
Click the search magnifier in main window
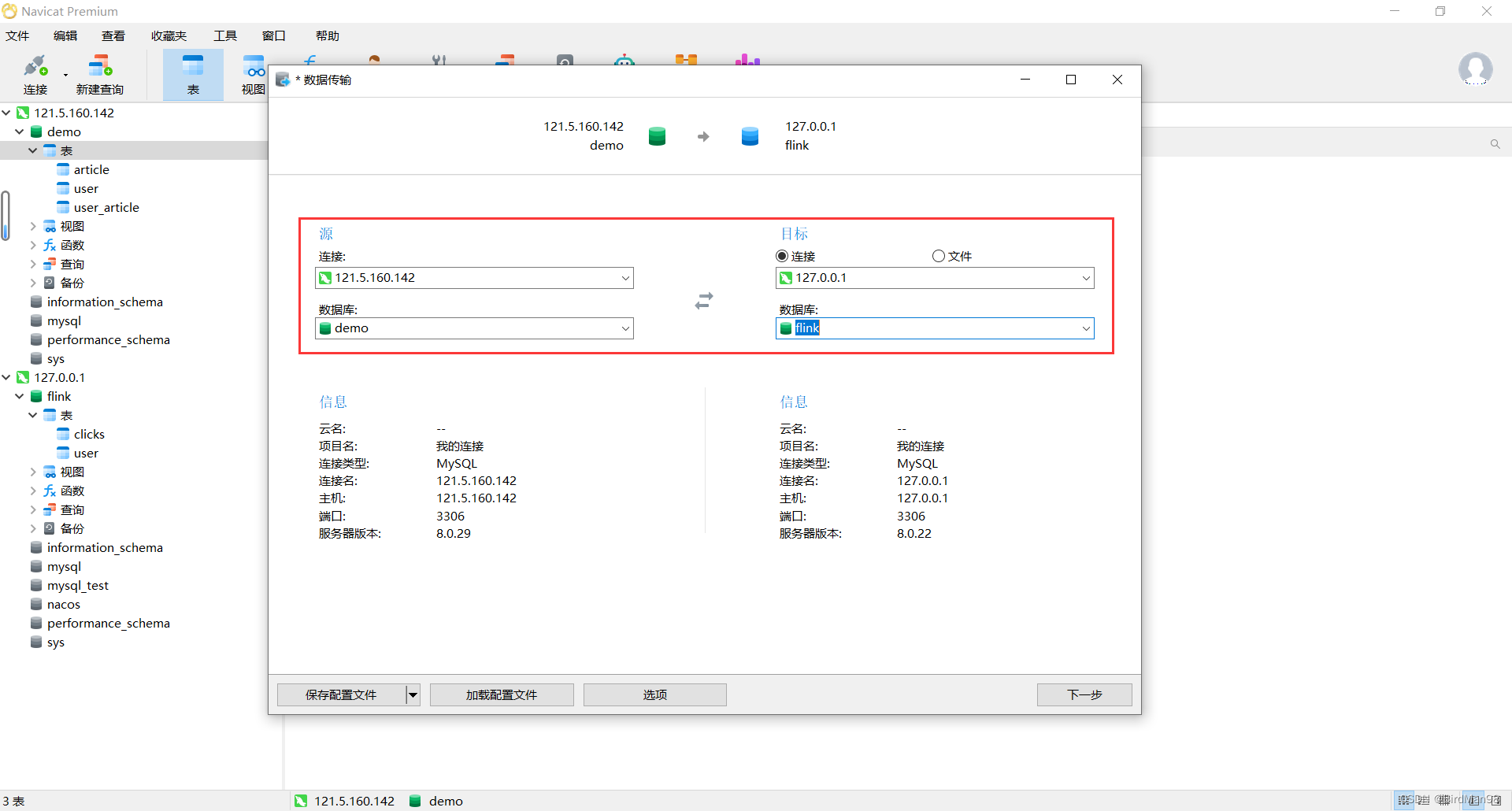click(x=1495, y=144)
